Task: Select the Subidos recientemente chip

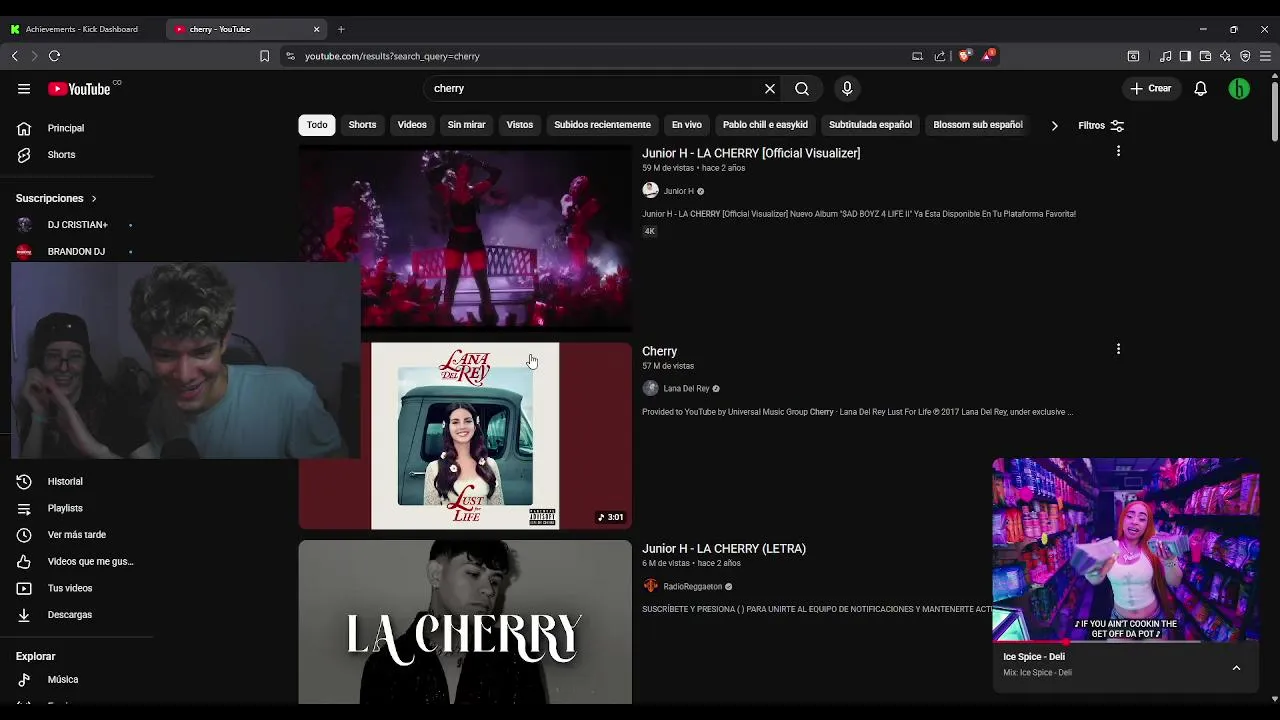Action: 602,125
